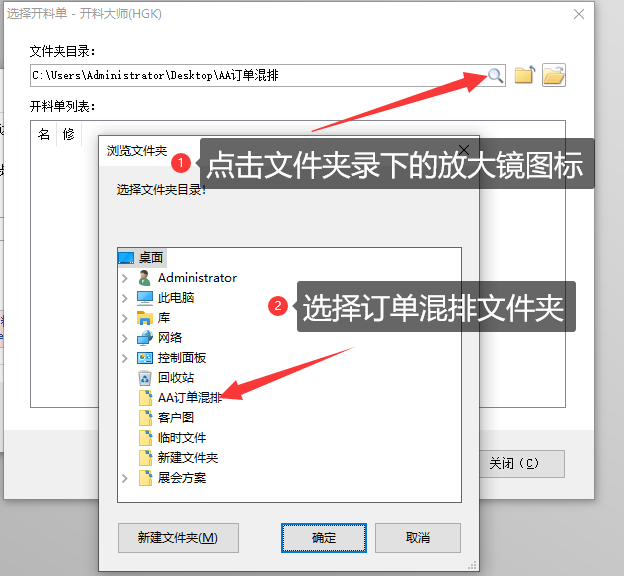Expand the 控制面板 tree node
Screen dimensions: 624x576
(x=125, y=358)
